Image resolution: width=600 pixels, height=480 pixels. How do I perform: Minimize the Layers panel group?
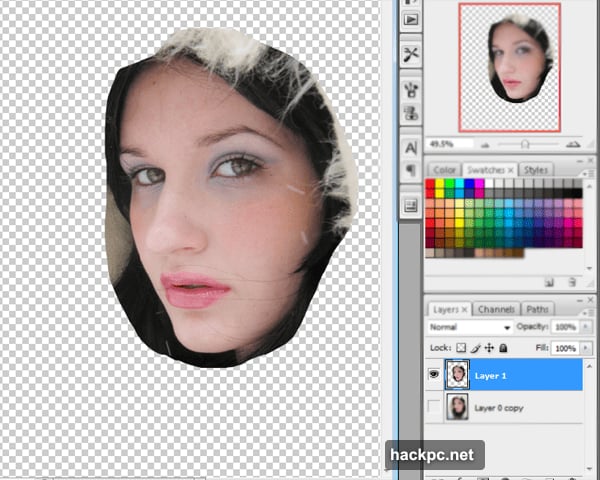580,301
